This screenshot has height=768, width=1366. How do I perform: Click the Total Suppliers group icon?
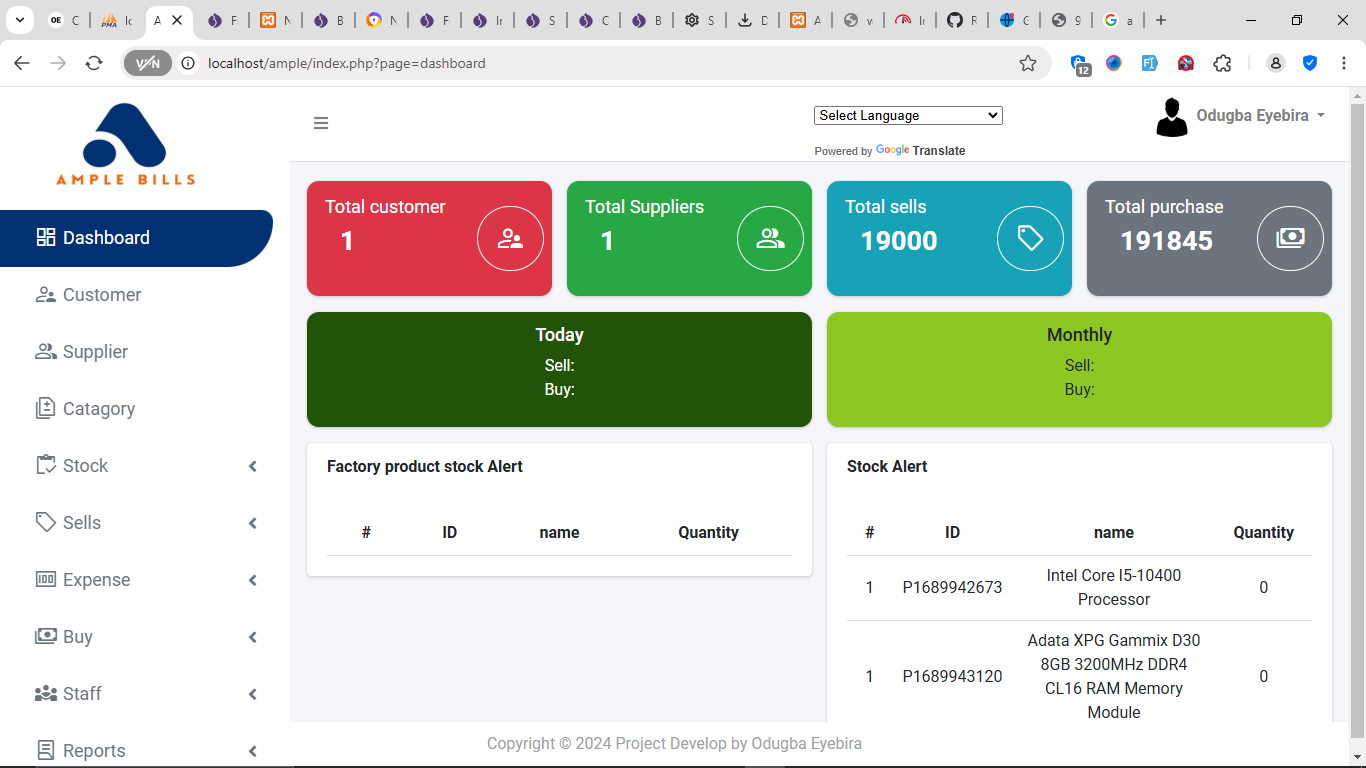point(770,238)
